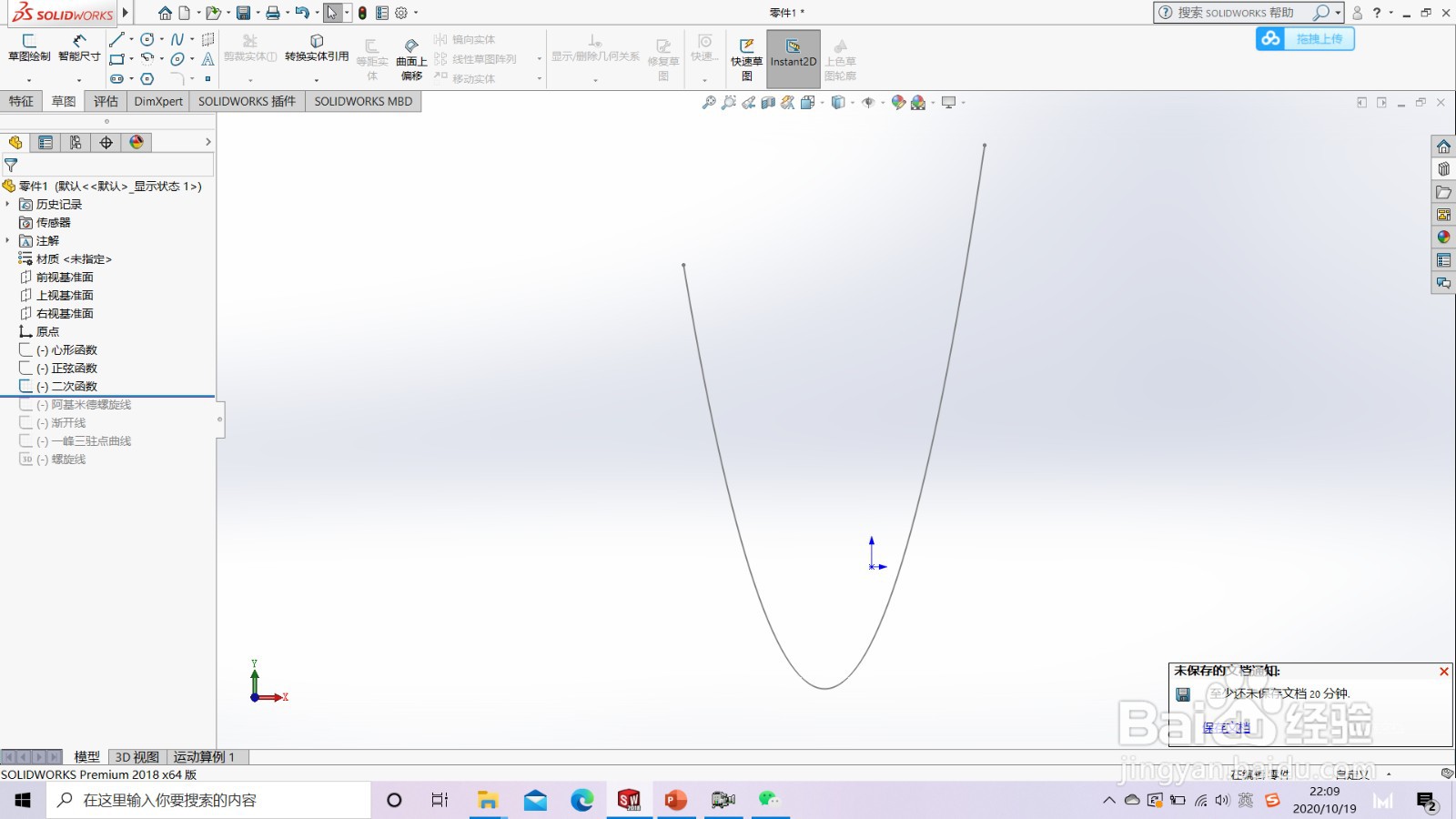Click the filter funnel in feature tree
Image resolution: width=1456 pixels, height=819 pixels.
(11, 166)
